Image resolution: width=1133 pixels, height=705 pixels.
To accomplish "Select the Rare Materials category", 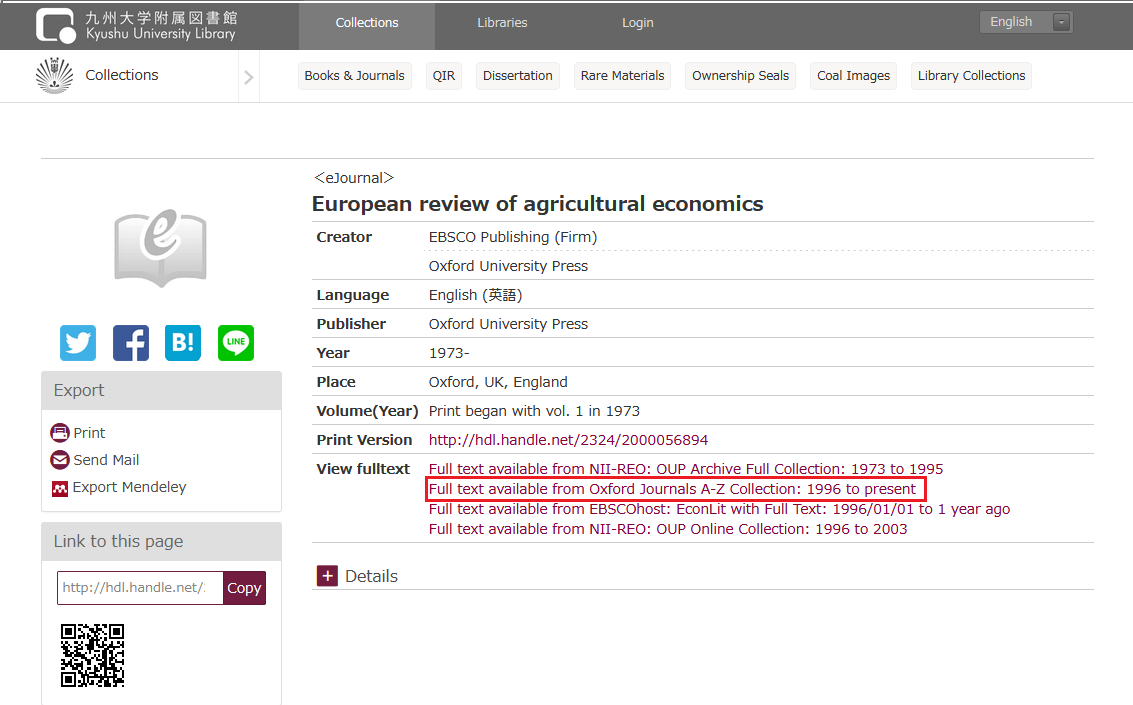I will (622, 76).
